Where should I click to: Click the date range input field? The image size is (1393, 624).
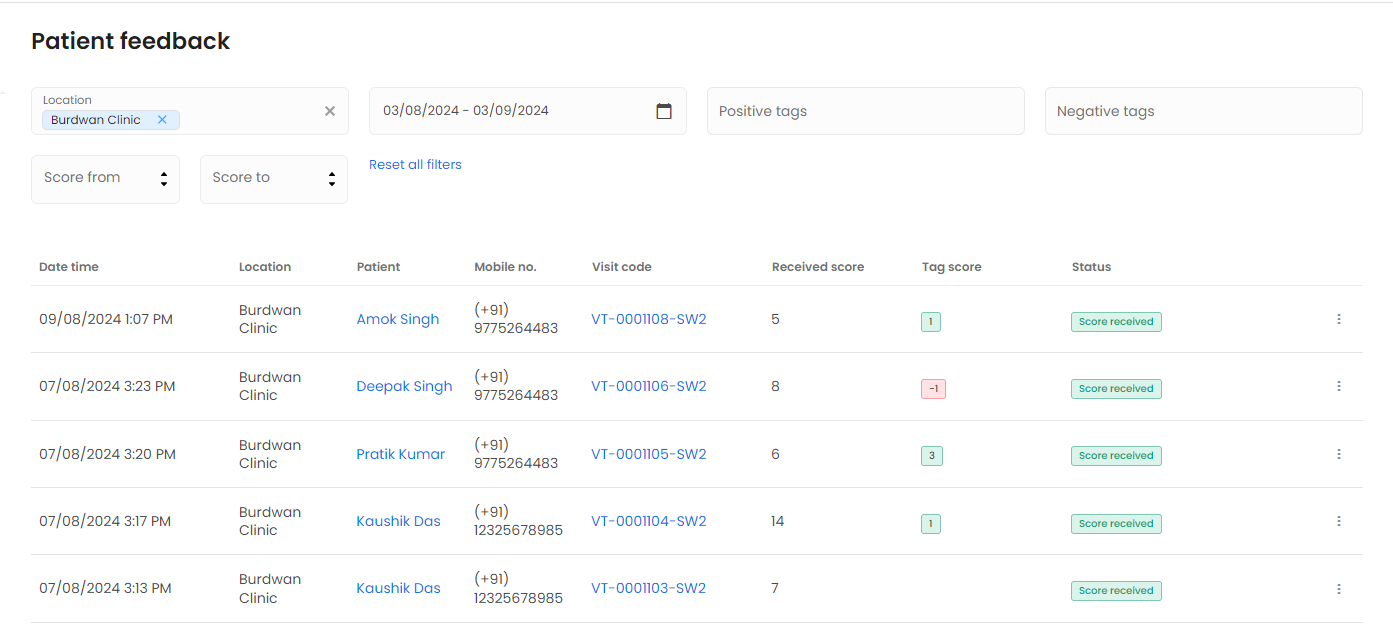point(500,111)
